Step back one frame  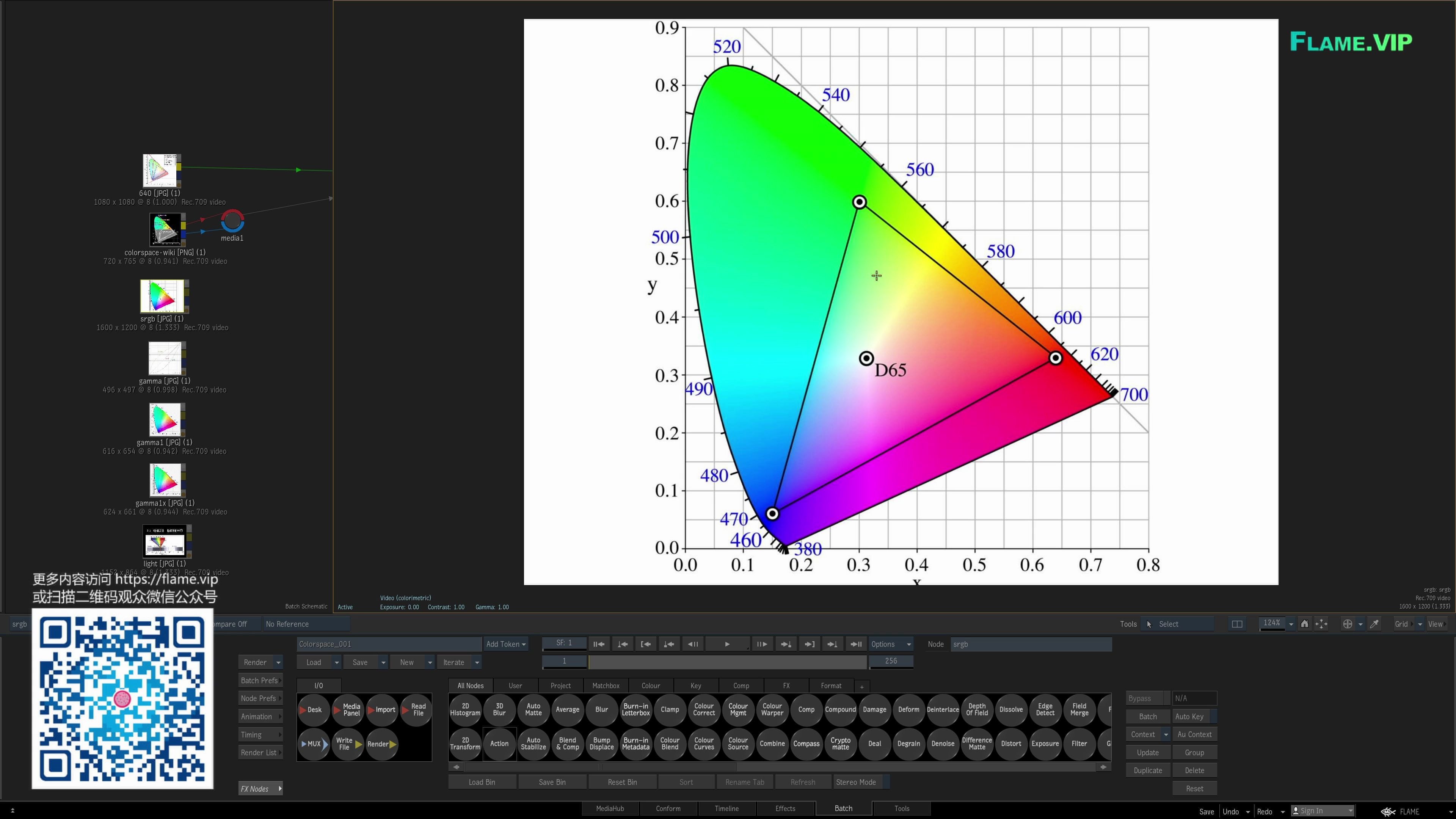pyautogui.click(x=693, y=644)
